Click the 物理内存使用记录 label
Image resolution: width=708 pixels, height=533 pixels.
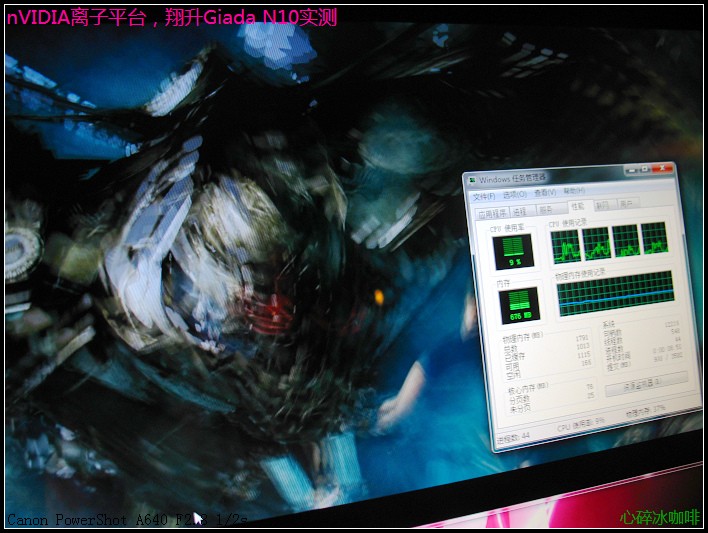coord(580,275)
